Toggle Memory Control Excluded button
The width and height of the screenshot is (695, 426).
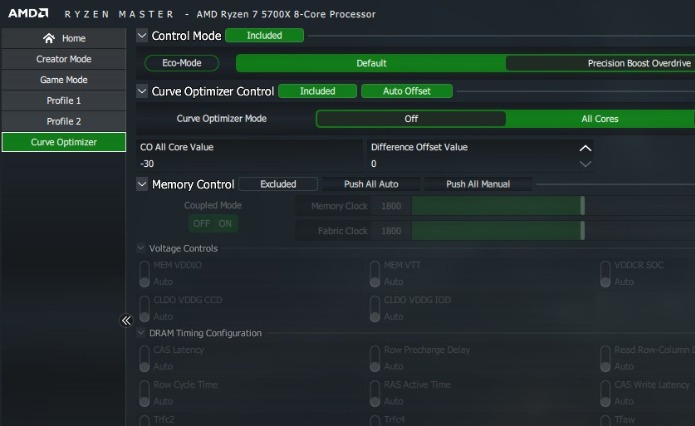[278, 184]
